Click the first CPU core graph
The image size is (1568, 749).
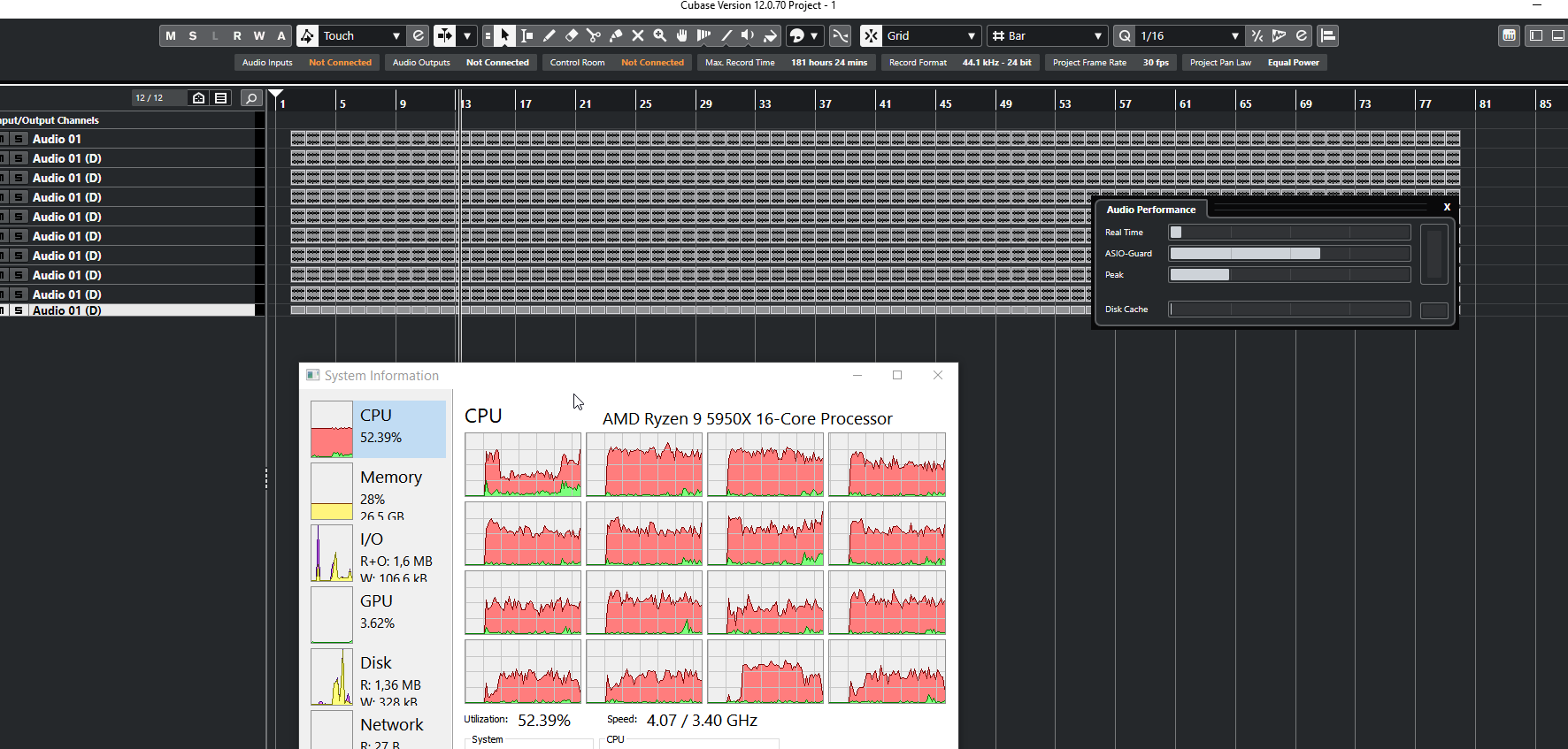[523, 464]
